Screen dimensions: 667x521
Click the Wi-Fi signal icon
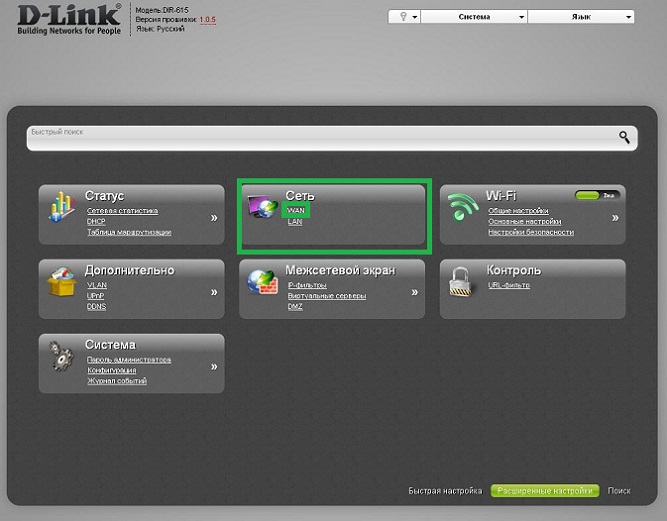click(x=463, y=207)
